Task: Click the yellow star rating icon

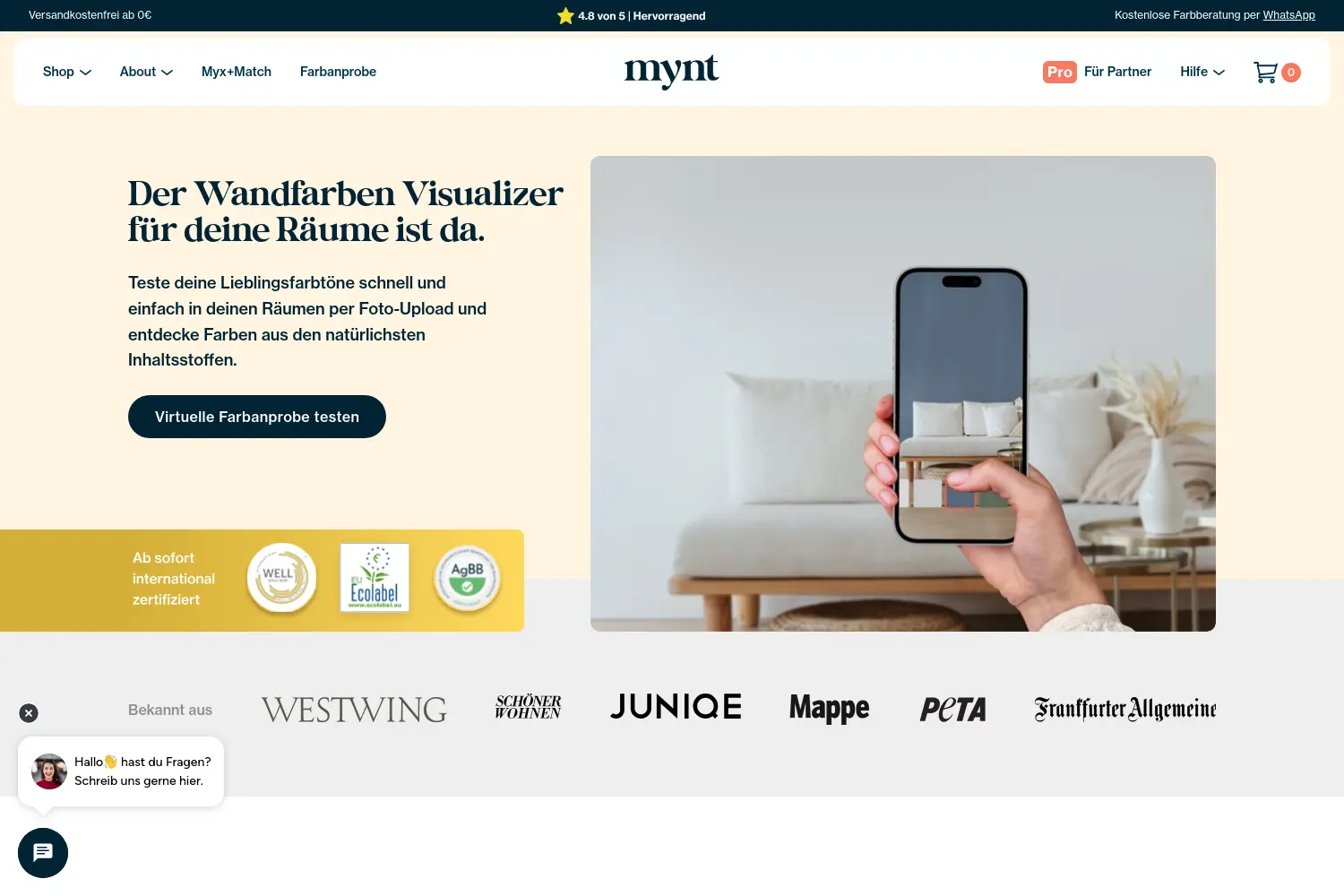Action: coord(565,15)
